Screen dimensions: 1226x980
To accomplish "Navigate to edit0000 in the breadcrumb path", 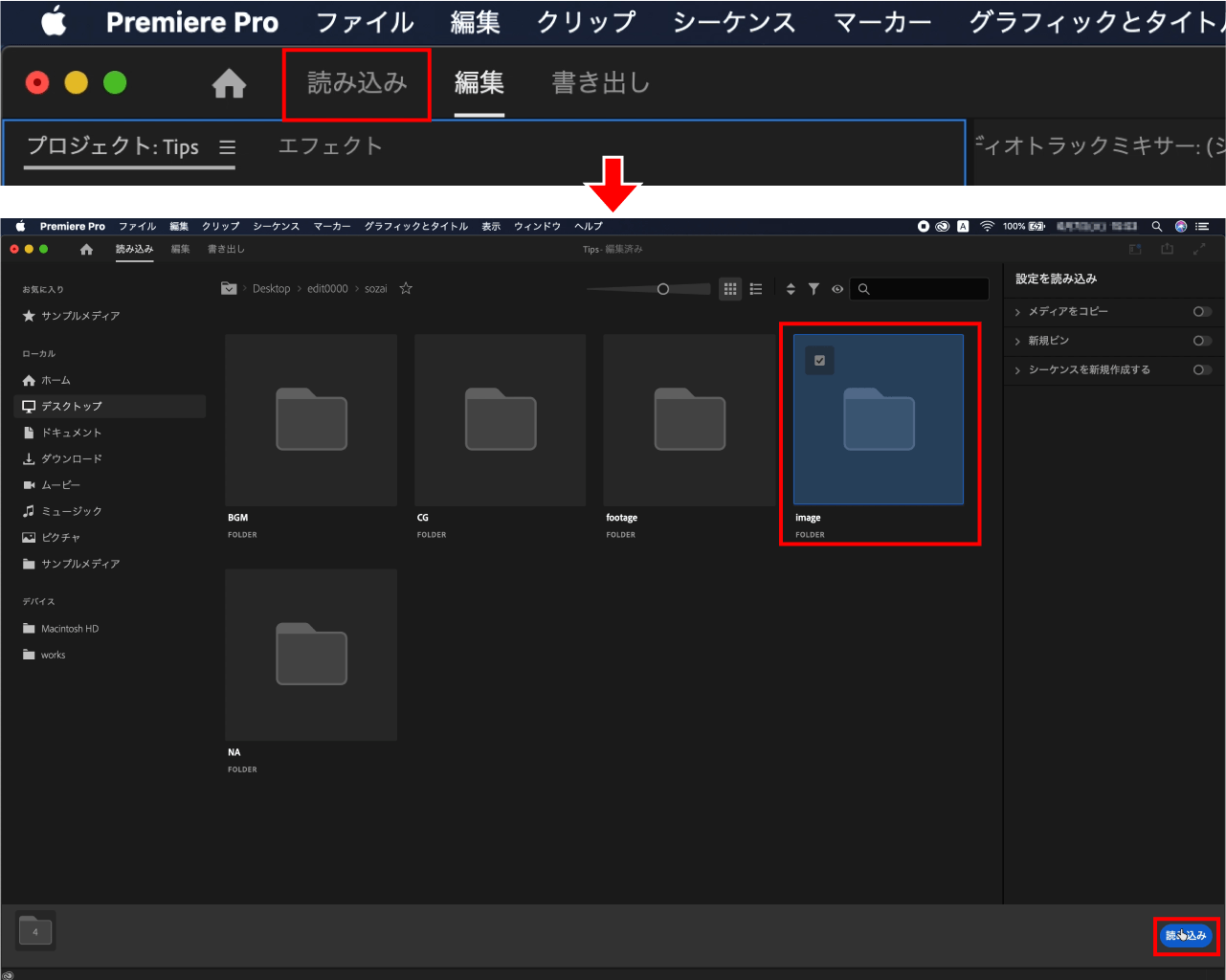I will tap(327, 288).
